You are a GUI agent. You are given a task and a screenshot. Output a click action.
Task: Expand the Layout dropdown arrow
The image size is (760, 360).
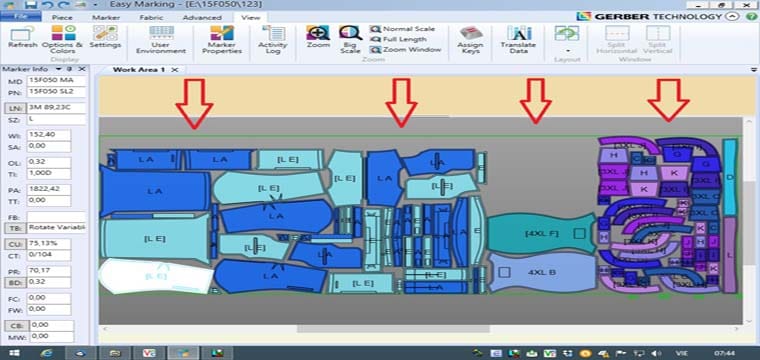[567, 50]
